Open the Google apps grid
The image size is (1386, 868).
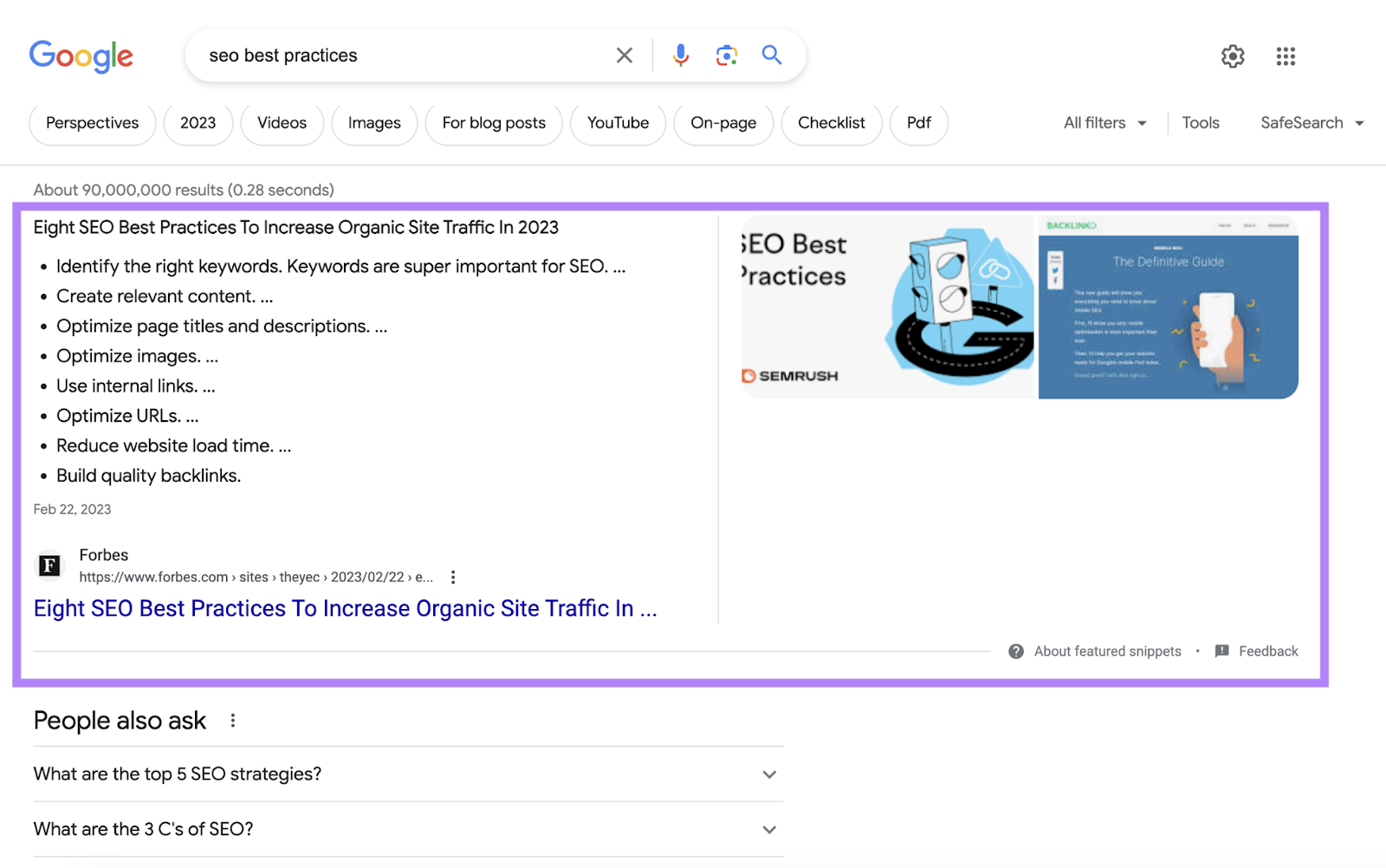pos(1285,56)
